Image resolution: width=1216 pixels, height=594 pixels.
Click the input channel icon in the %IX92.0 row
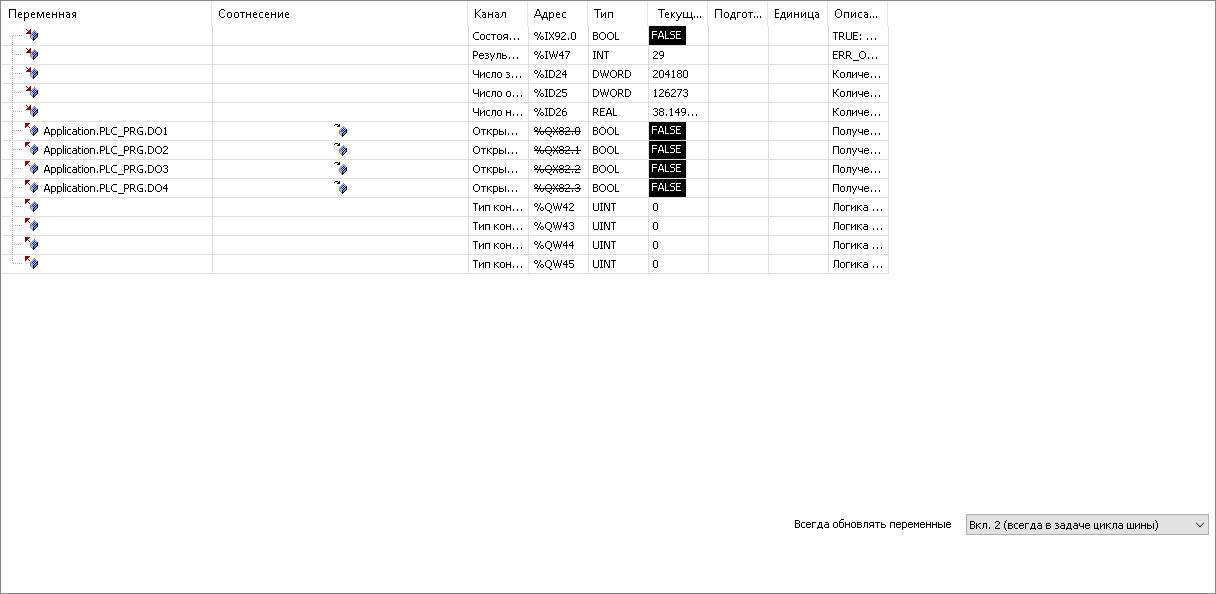point(32,36)
